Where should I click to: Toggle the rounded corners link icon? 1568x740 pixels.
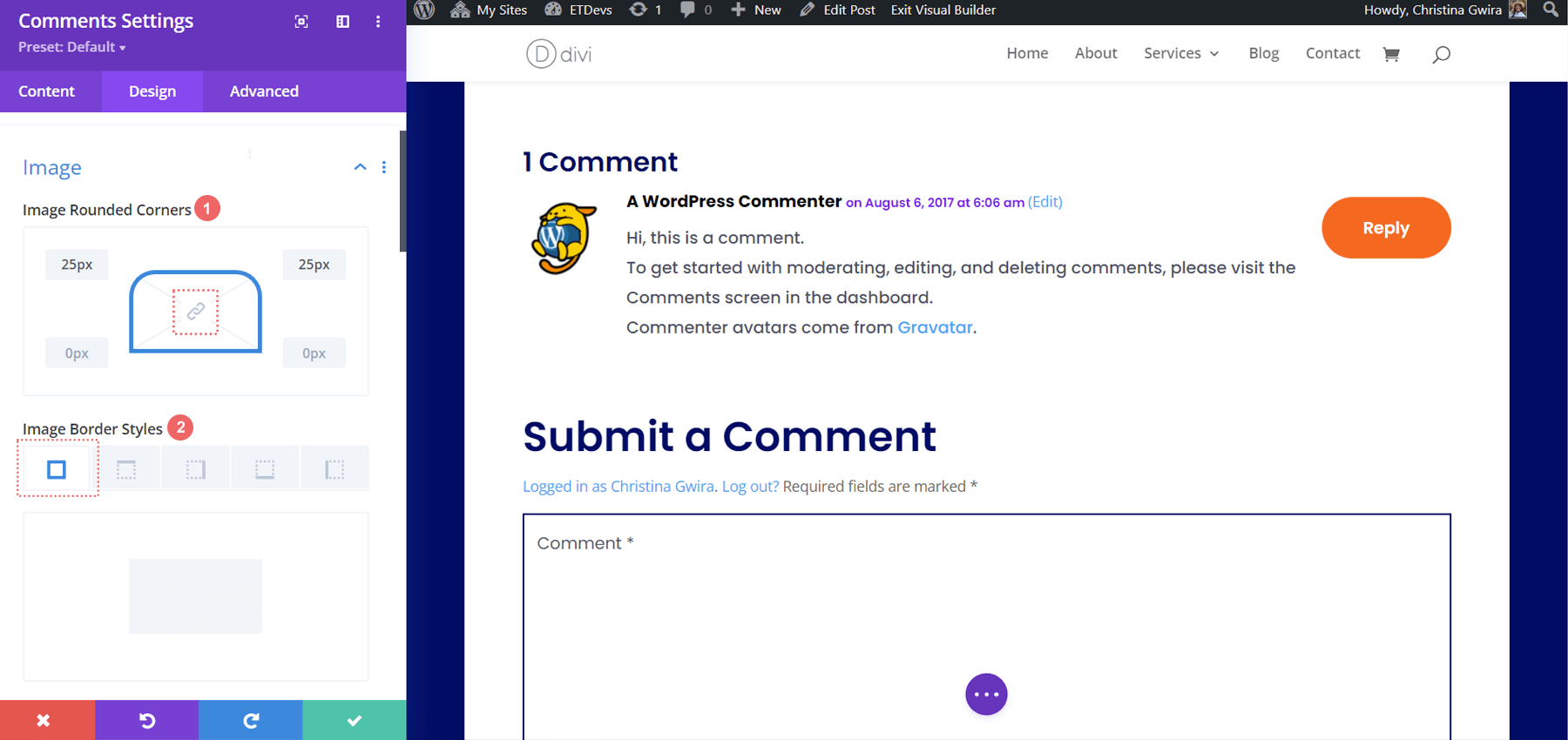click(195, 311)
